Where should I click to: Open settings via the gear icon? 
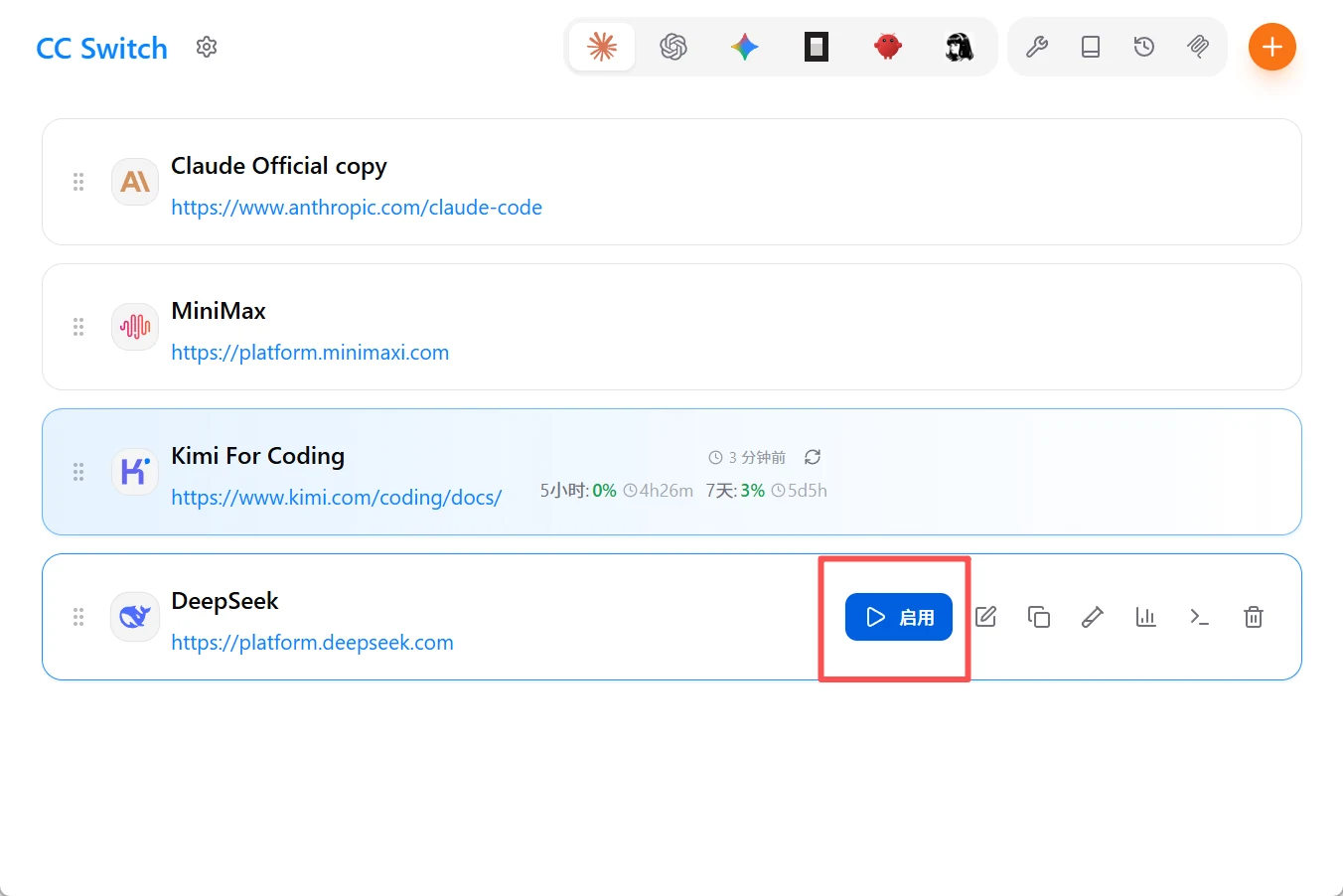click(x=207, y=47)
